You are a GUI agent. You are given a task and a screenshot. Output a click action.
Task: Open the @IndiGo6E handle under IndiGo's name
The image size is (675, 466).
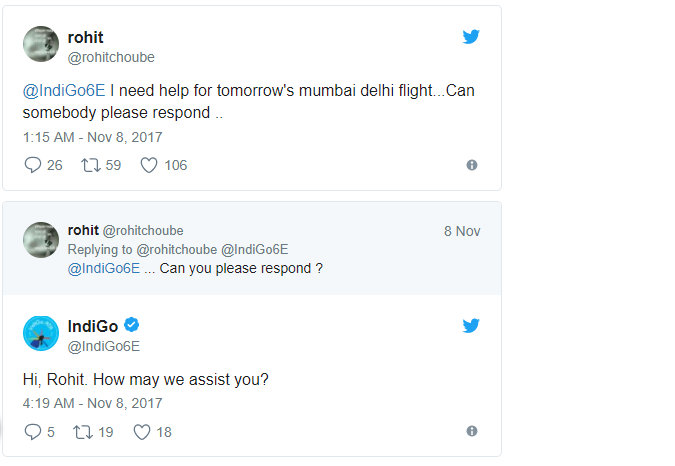coord(103,346)
